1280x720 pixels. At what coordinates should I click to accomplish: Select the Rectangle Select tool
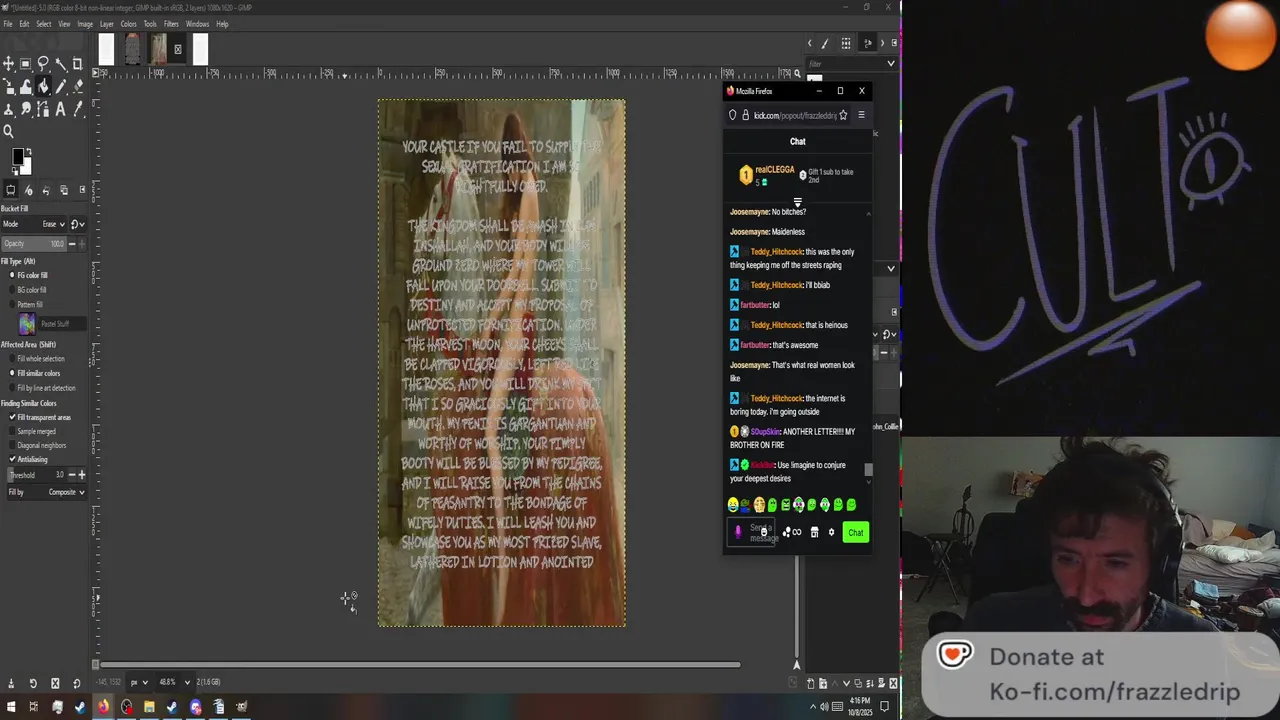coord(26,64)
